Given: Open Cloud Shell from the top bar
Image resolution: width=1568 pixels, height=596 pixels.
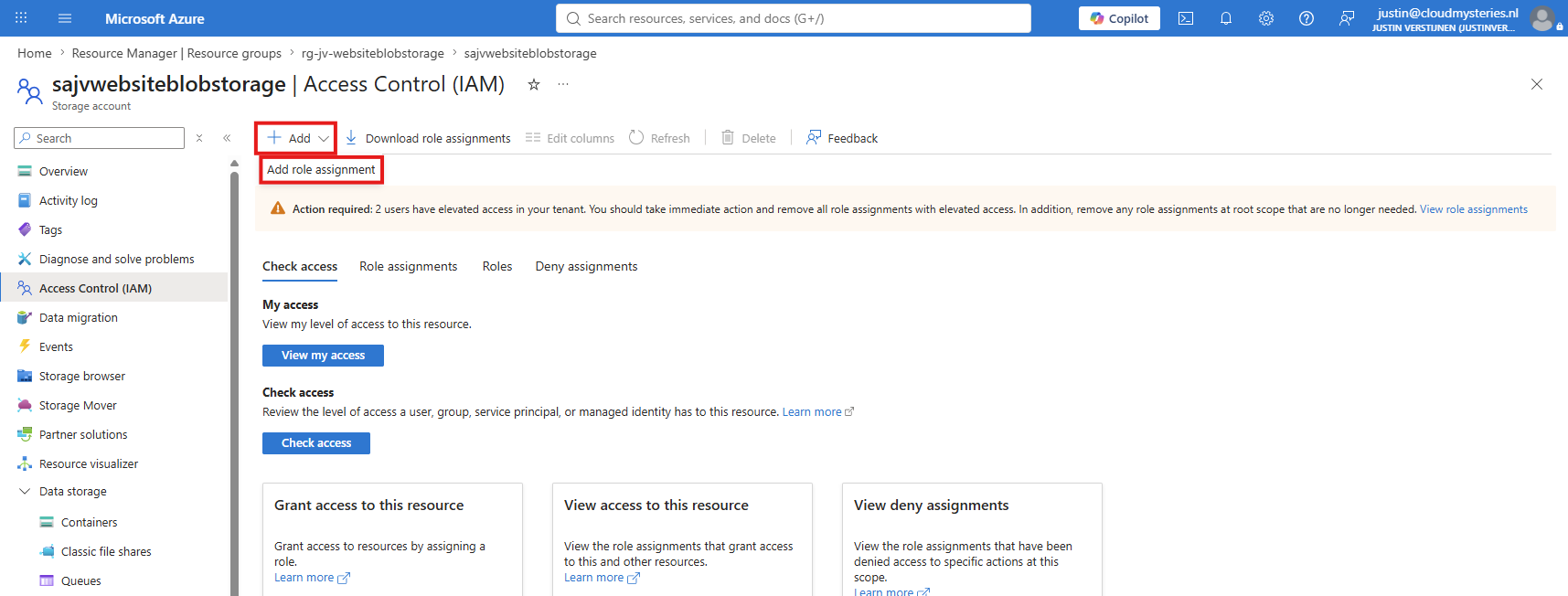Looking at the screenshot, I should pos(1186,18).
